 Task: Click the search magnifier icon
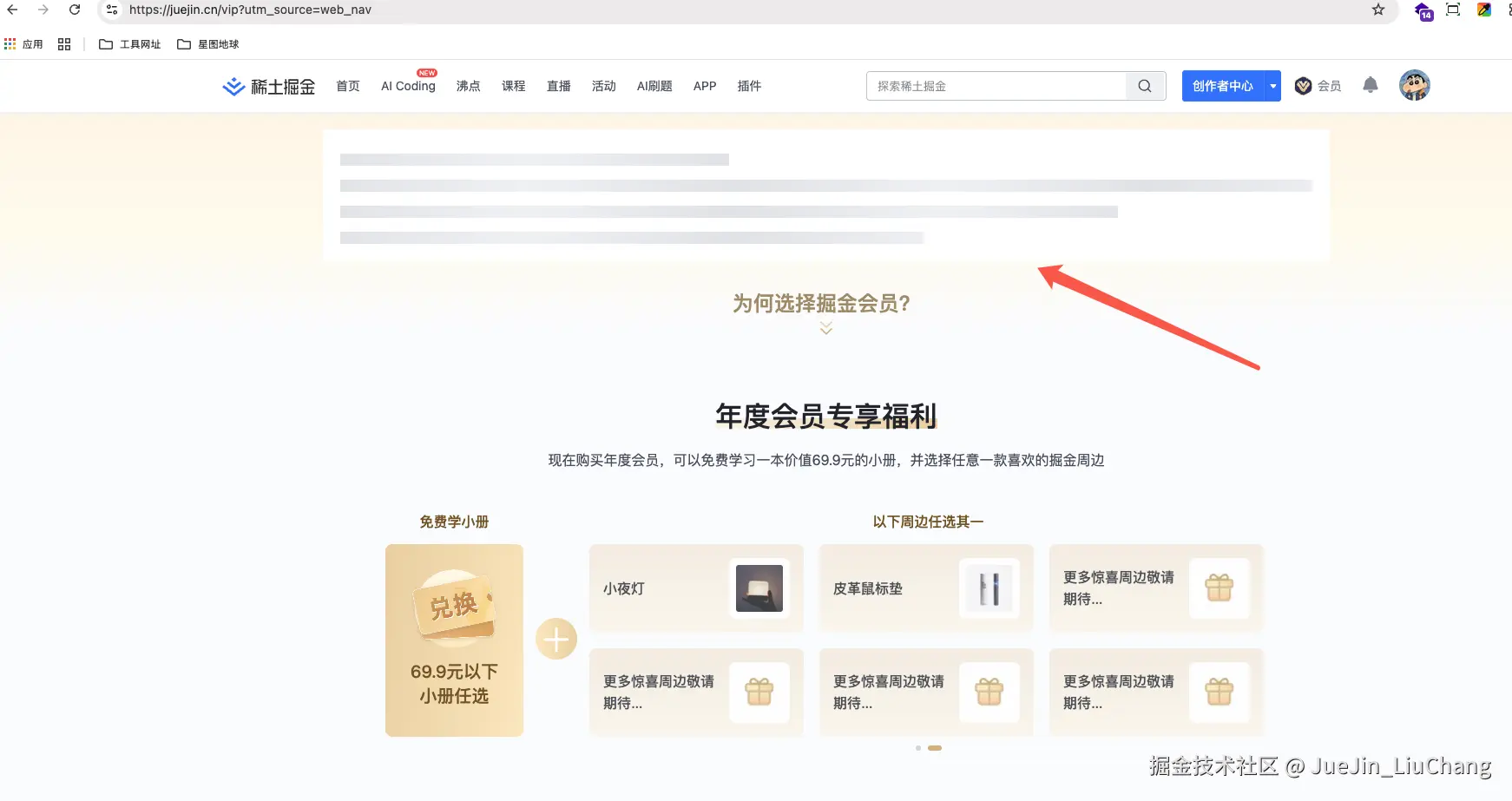click(1144, 86)
